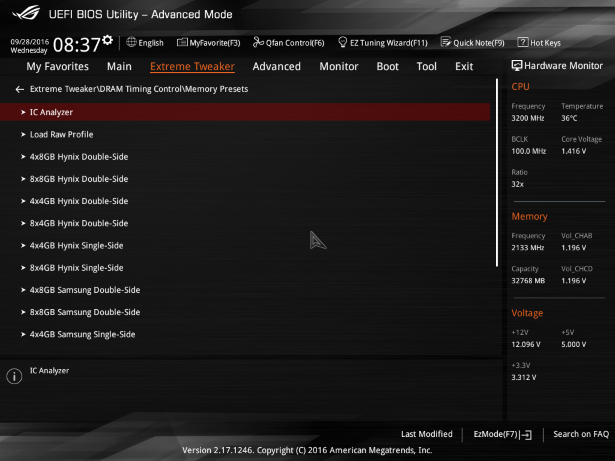Switch to EzMode(F7)

[x=502, y=434]
